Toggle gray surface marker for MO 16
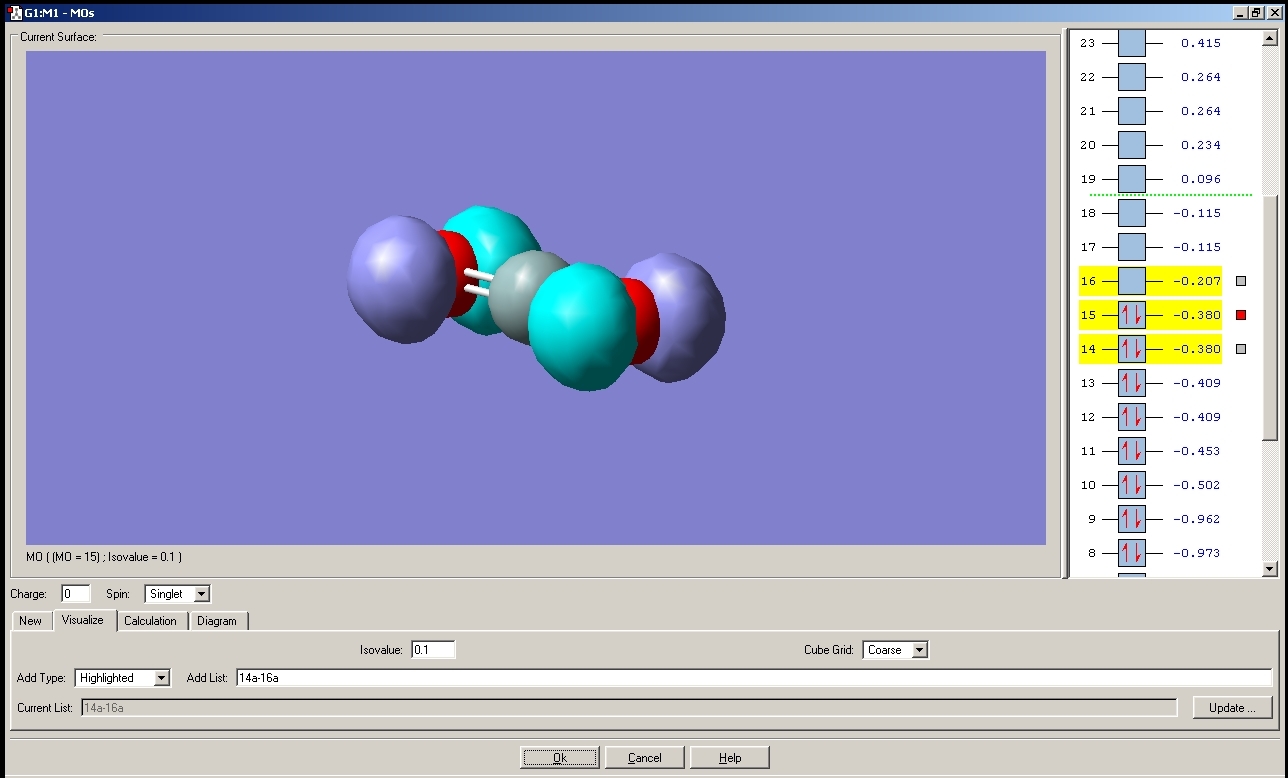Viewport: 1288px width, 778px height. point(1241,281)
